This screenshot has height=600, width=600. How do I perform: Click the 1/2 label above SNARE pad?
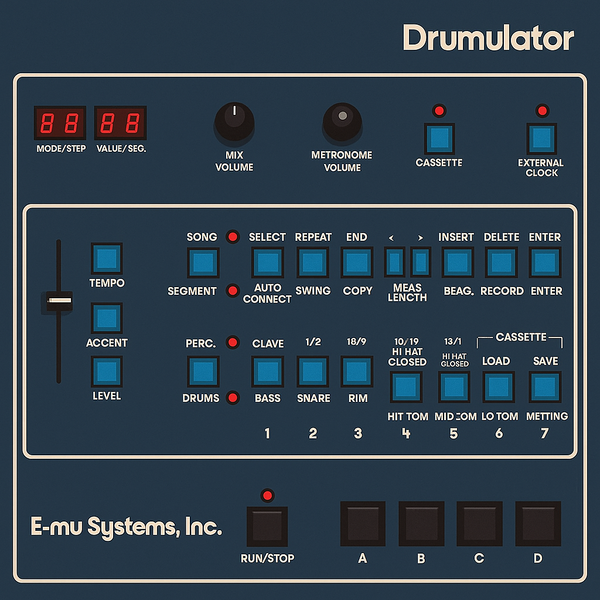313,341
